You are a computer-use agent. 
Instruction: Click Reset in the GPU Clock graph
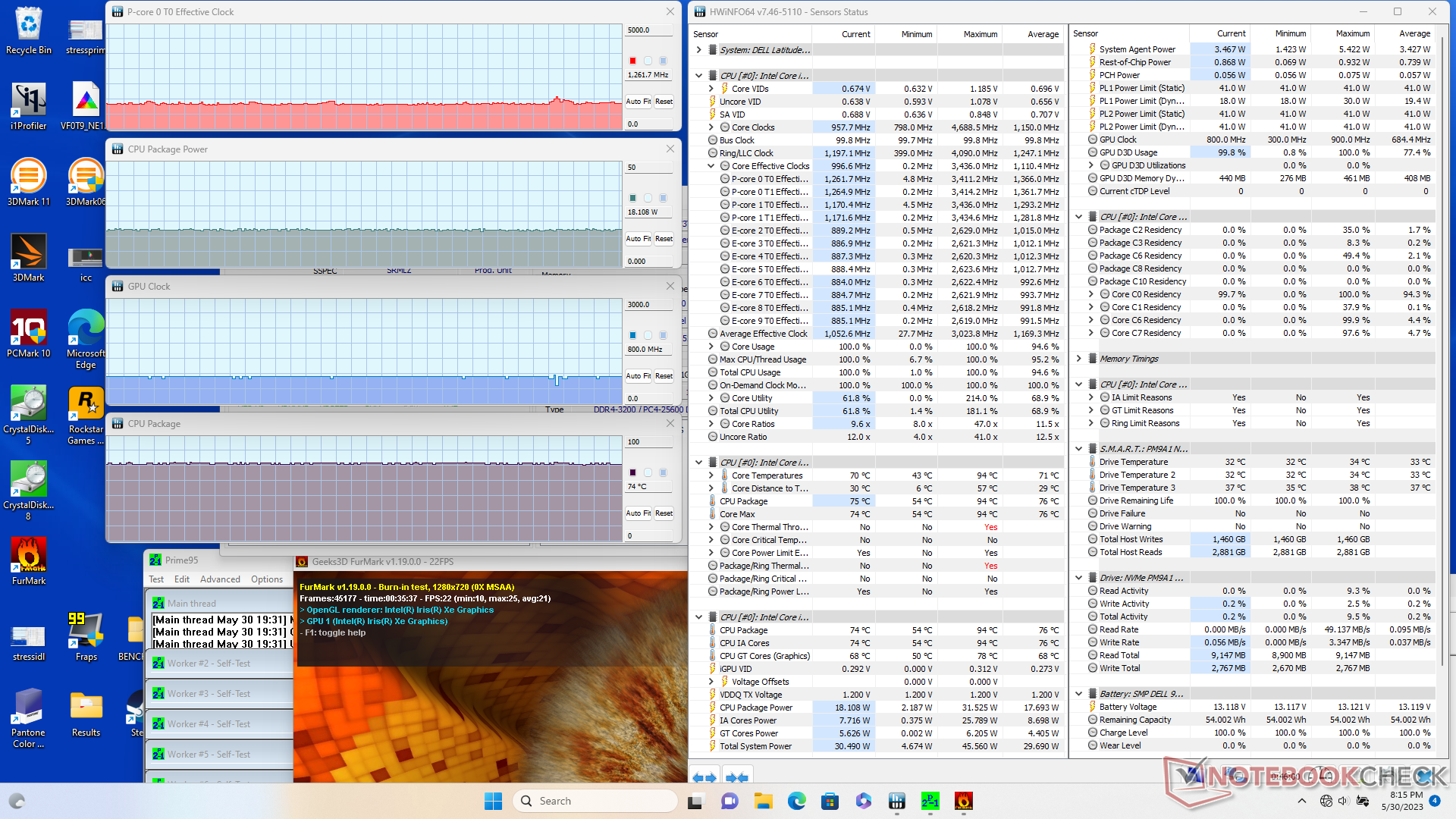click(x=664, y=376)
